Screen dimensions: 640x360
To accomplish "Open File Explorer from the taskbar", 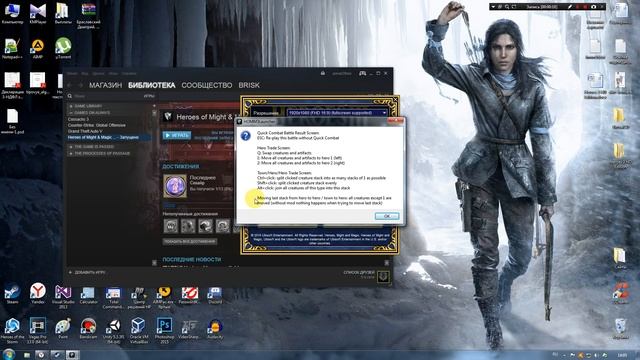I will [x=27, y=355].
